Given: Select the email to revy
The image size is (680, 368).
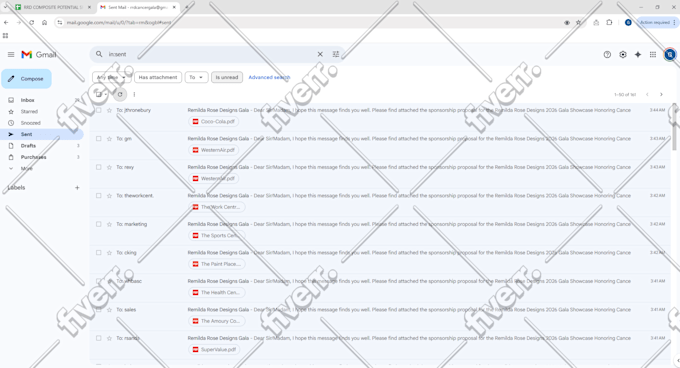Looking at the screenshot, I should click(99, 167).
